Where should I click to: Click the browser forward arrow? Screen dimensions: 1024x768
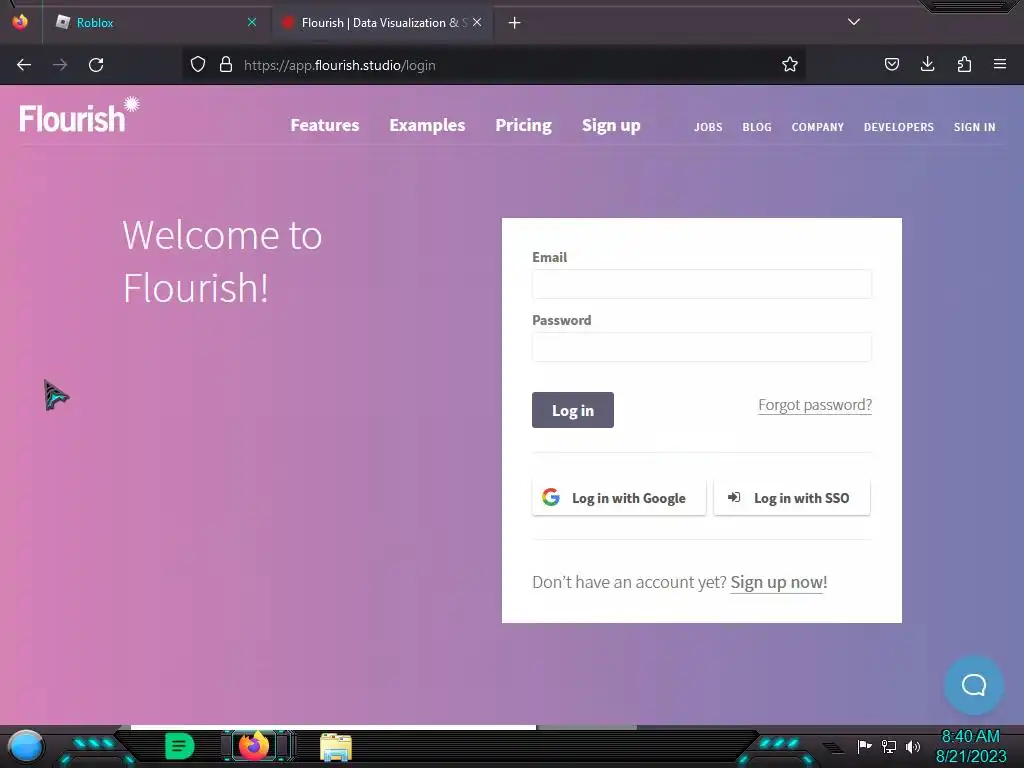[60, 65]
